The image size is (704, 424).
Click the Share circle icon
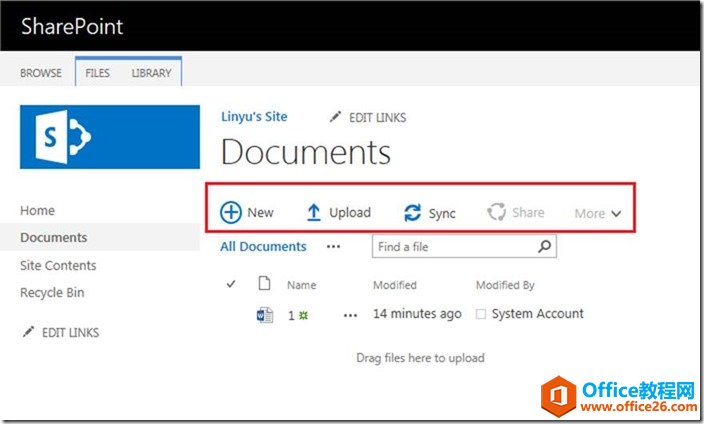497,212
